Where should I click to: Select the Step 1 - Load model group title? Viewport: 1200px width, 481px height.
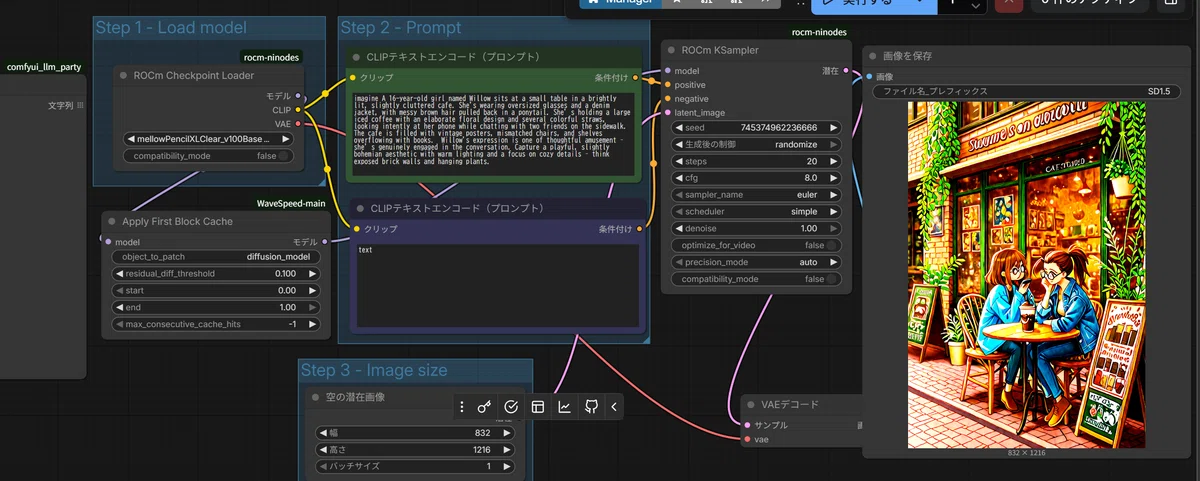tap(171, 28)
